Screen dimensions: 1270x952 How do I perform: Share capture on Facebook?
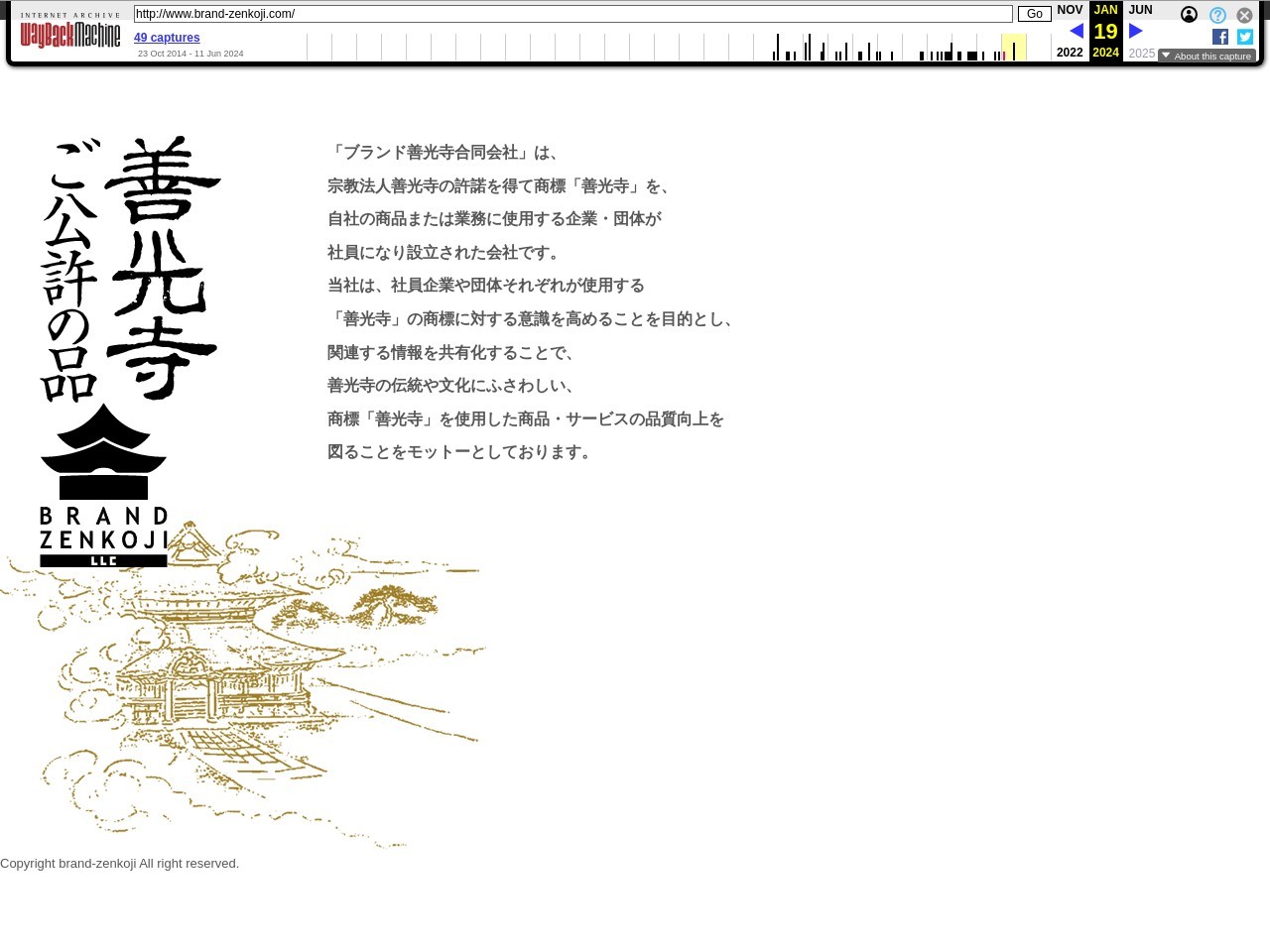[1220, 37]
